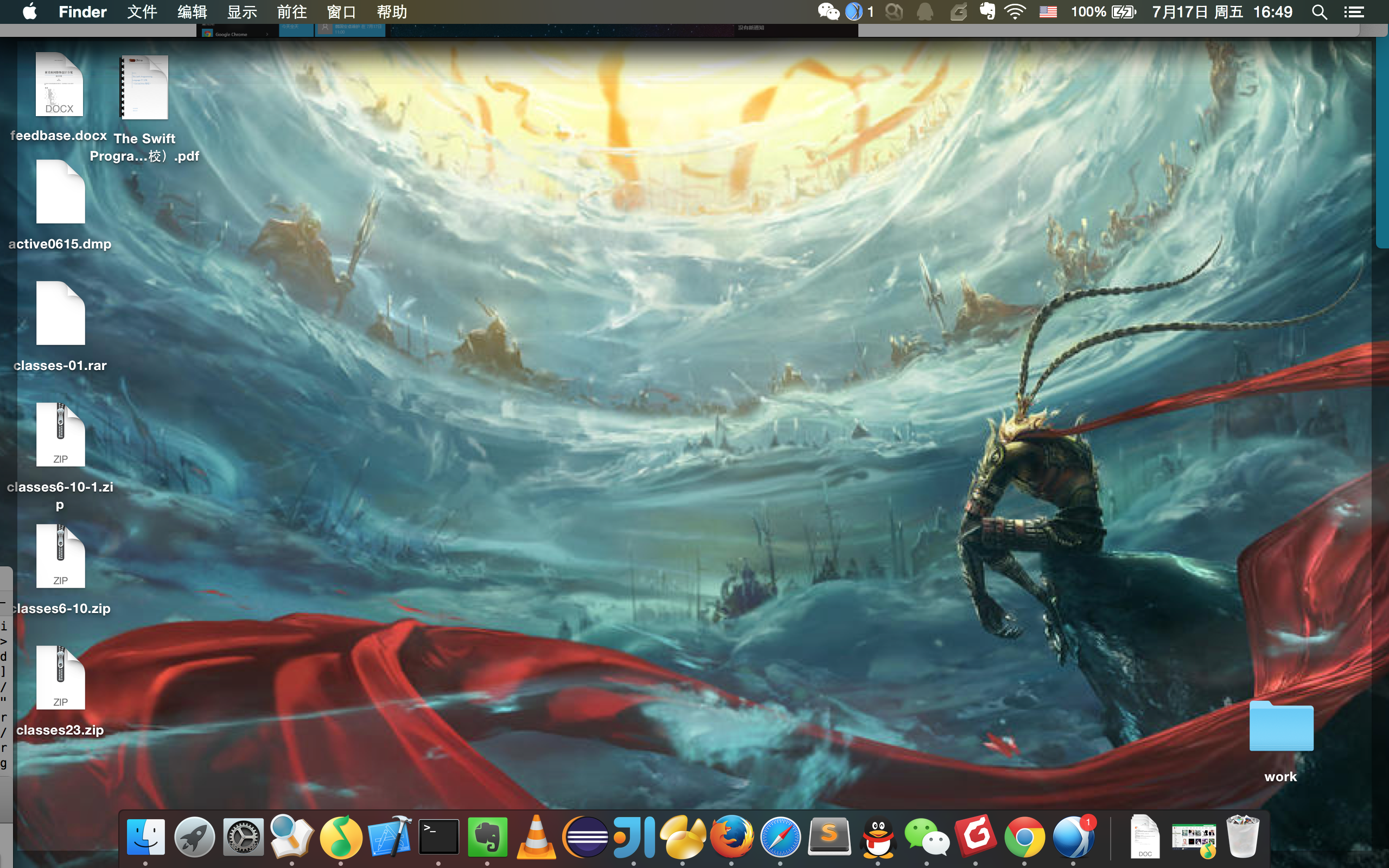Open QQ penguin app
Screen dimensions: 1389x868
878,838
